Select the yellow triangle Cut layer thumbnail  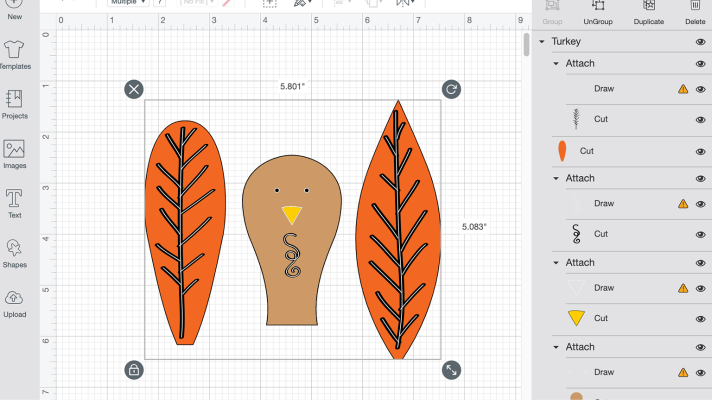[576, 318]
